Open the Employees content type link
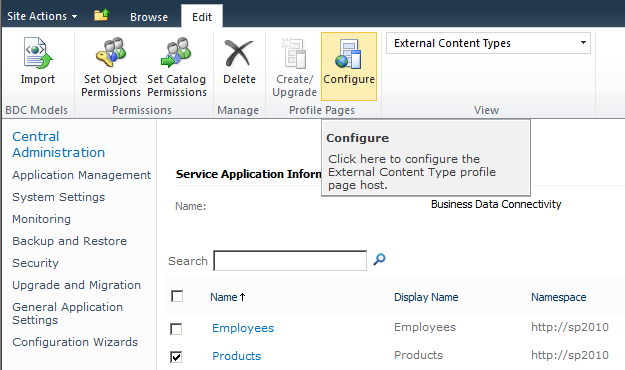The height and width of the screenshot is (370, 625). [243, 328]
